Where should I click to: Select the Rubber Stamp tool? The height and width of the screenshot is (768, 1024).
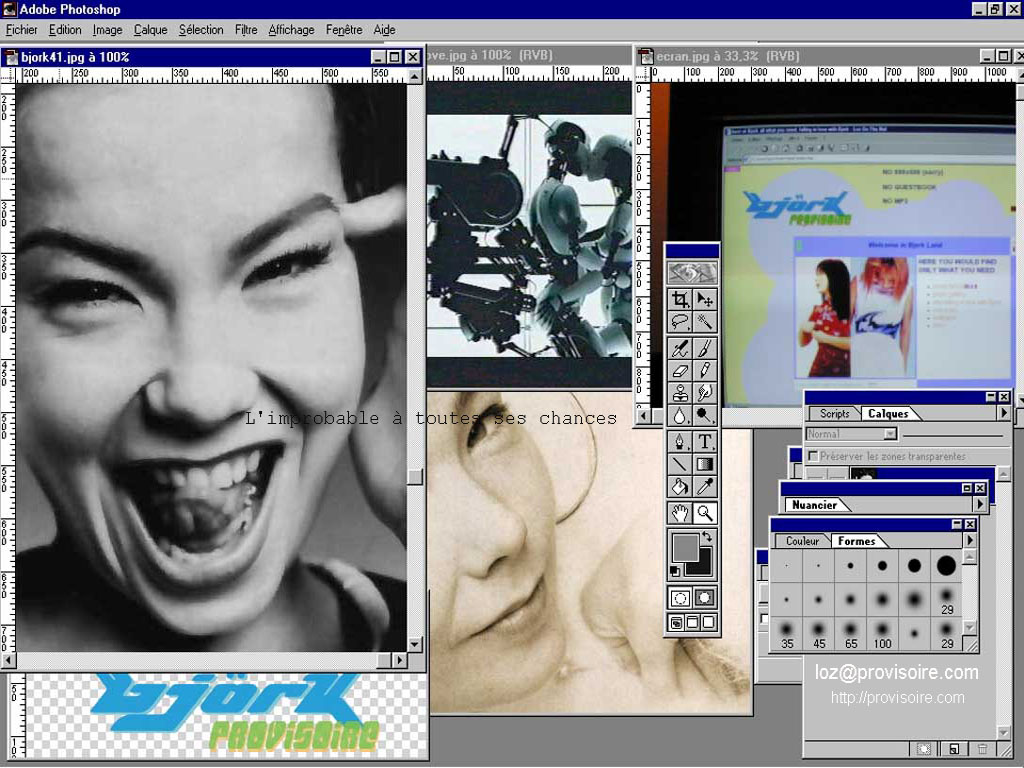coord(680,392)
